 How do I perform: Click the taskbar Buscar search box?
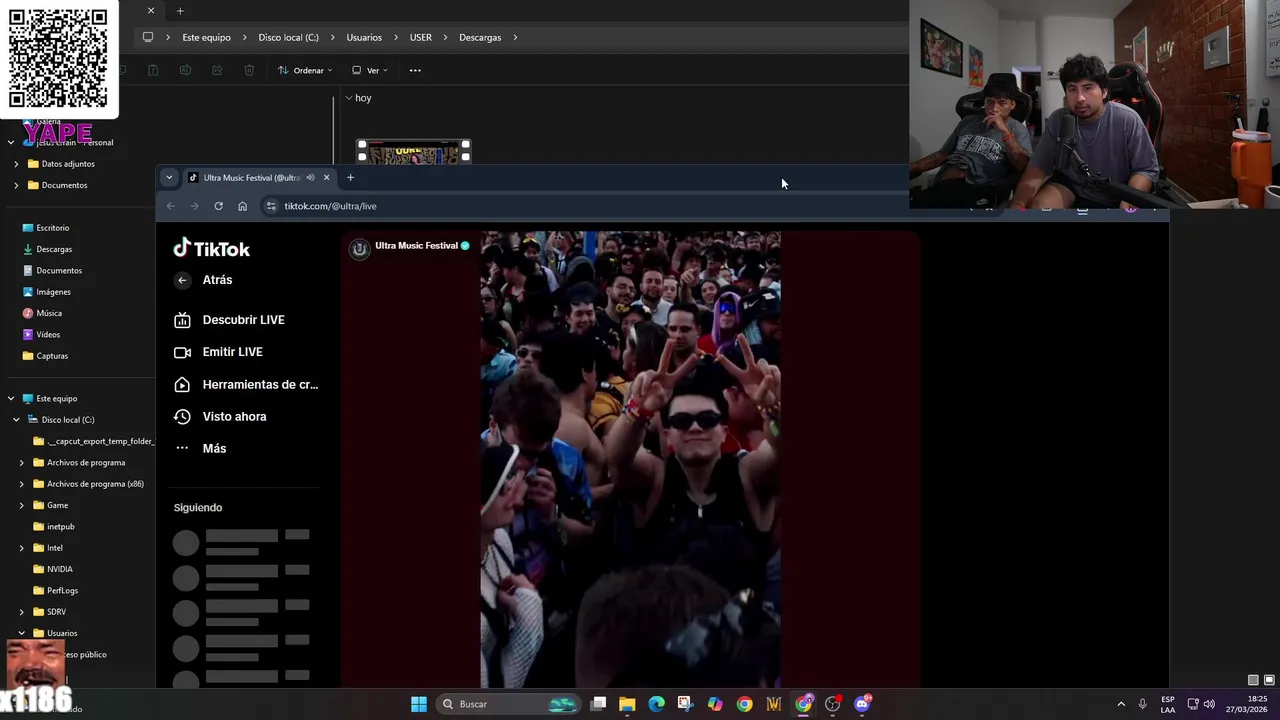(510, 704)
